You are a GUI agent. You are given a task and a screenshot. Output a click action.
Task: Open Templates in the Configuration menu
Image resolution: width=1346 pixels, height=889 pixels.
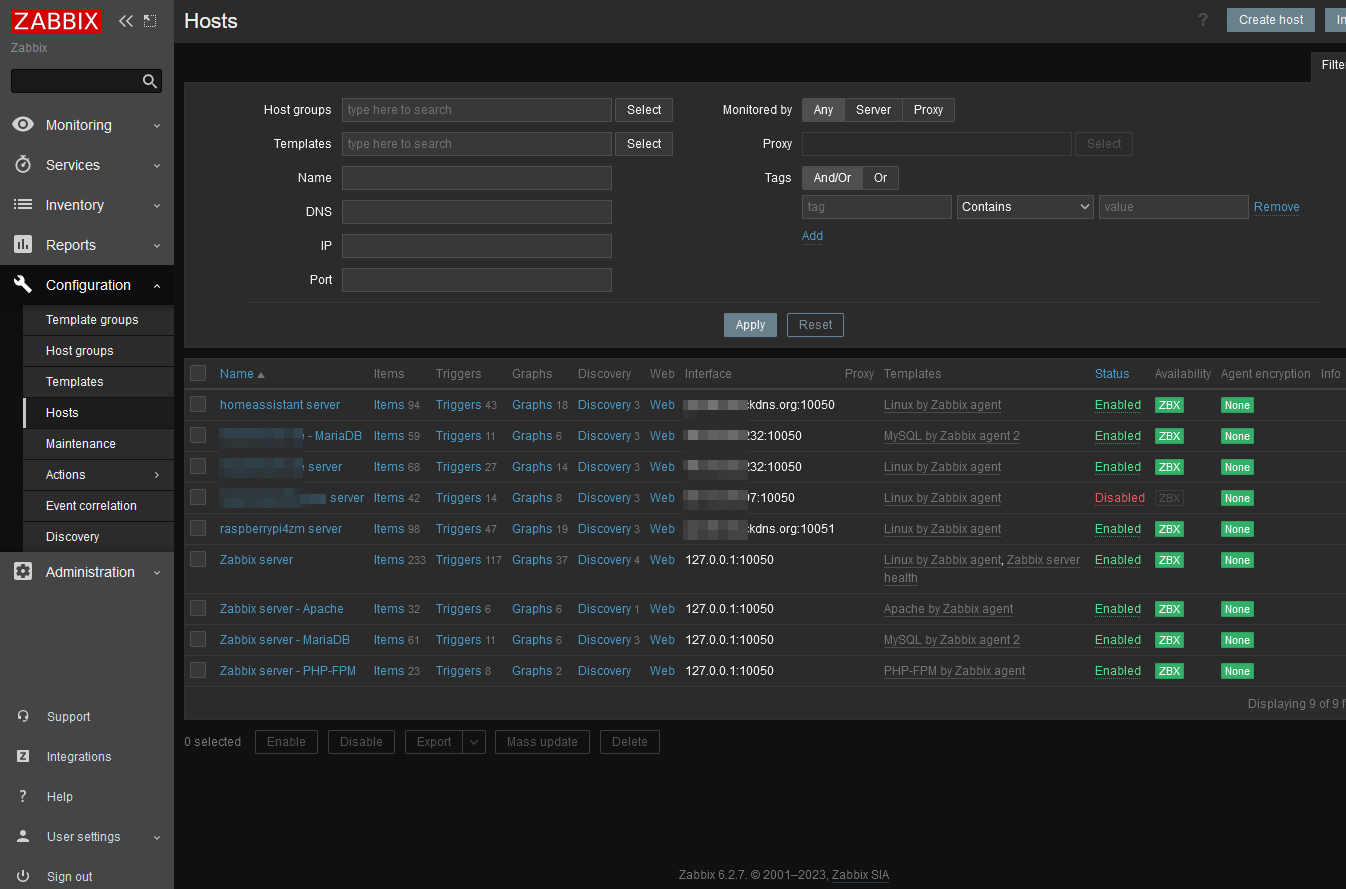click(75, 382)
